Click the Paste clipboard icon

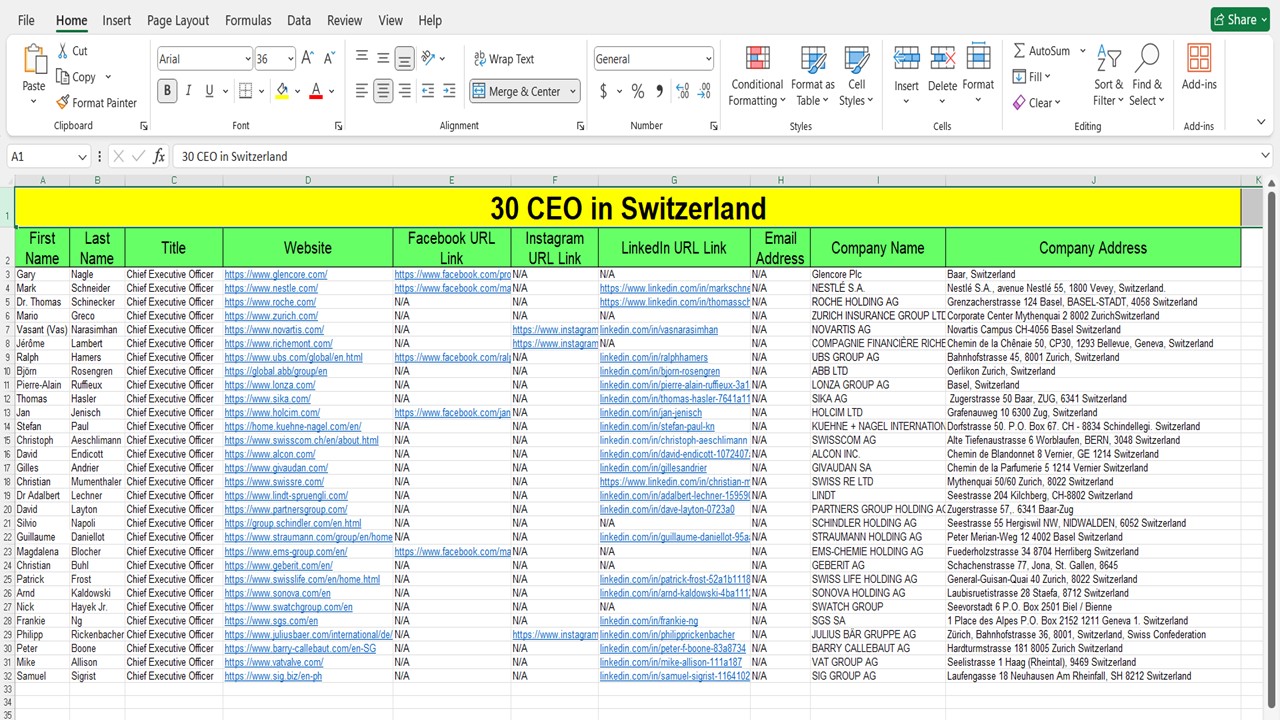[x=34, y=60]
